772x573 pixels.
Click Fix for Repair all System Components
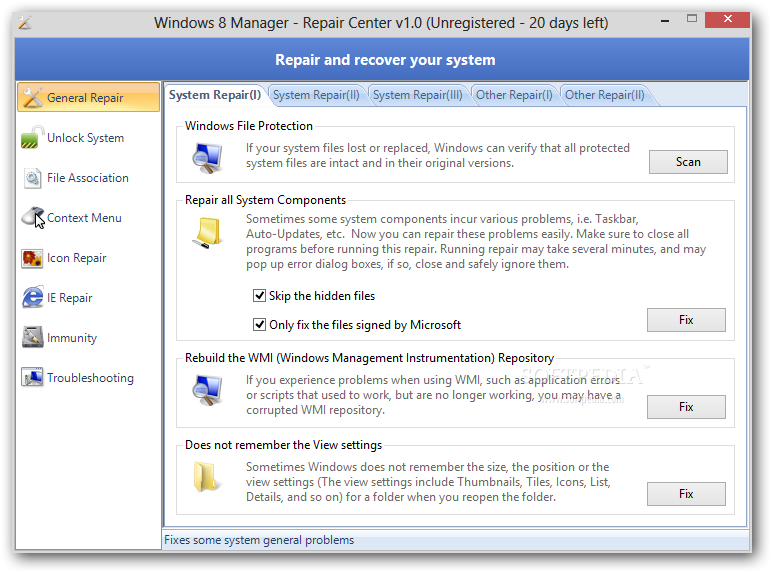(x=686, y=320)
